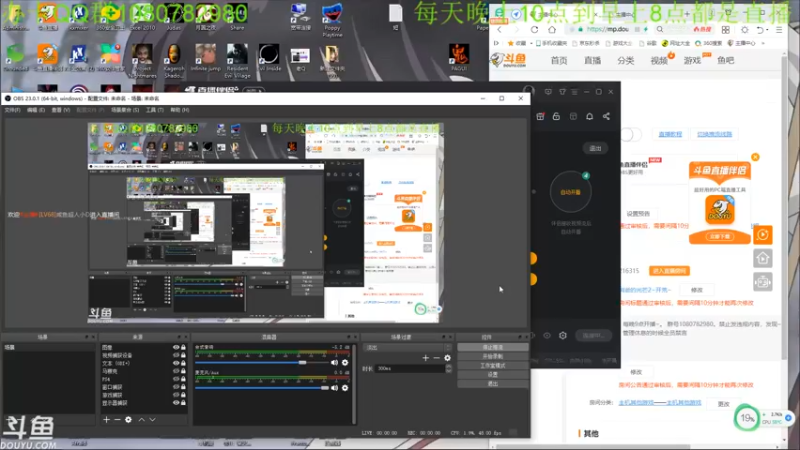Close the Douyu companion ad popup
The image size is (800, 450).
pyautogui.click(x=755, y=157)
